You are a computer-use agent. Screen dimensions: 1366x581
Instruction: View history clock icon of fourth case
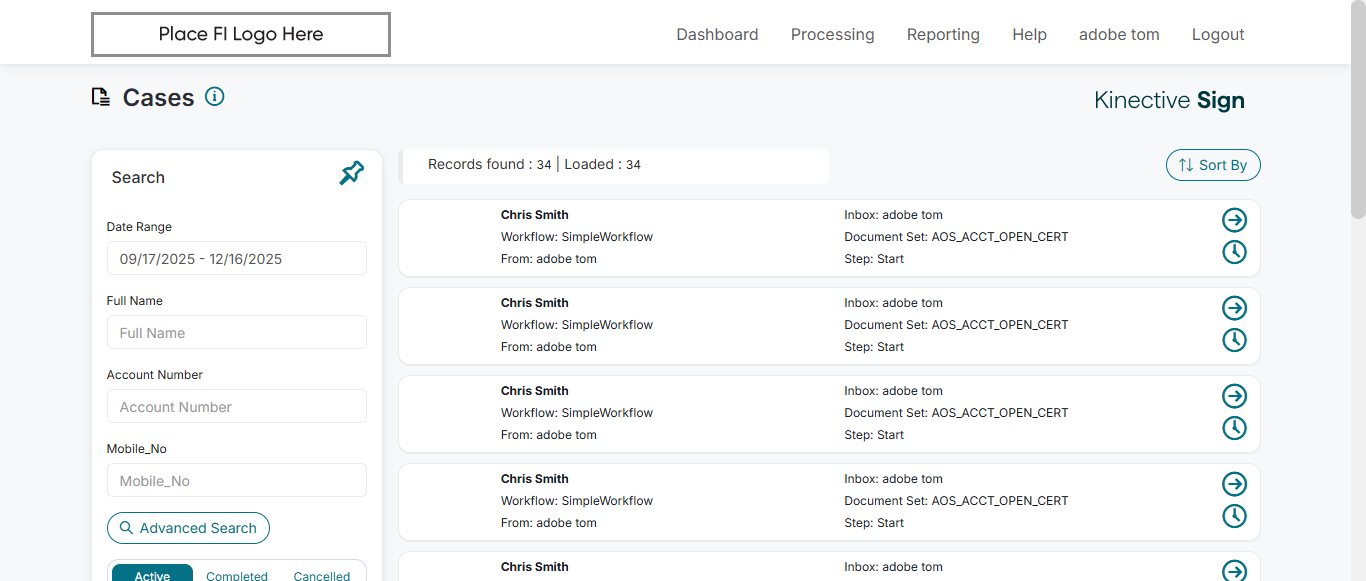[1234, 516]
